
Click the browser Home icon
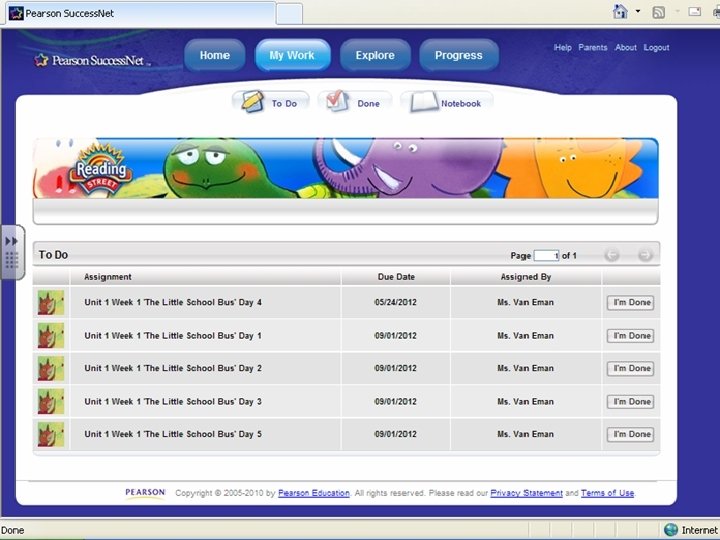coord(620,11)
